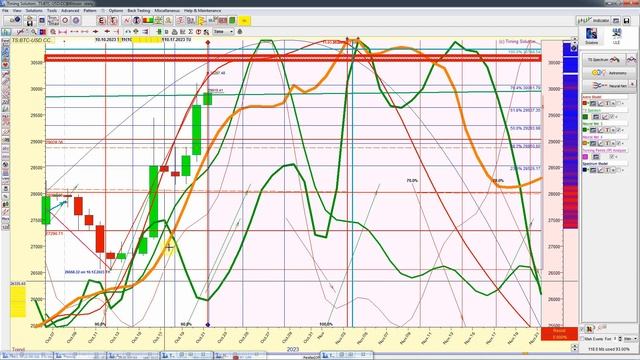Toggle the TS Spectrum model checkbox
Viewport: 640px width, 360px height.
point(611,117)
